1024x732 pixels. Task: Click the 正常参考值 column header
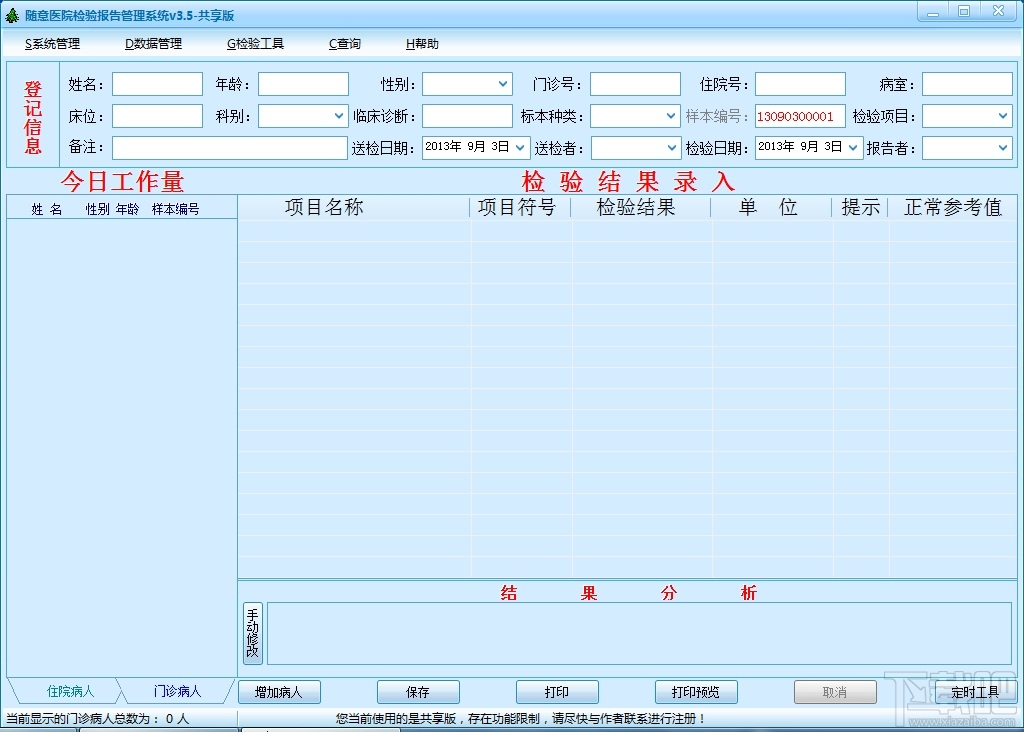point(953,207)
